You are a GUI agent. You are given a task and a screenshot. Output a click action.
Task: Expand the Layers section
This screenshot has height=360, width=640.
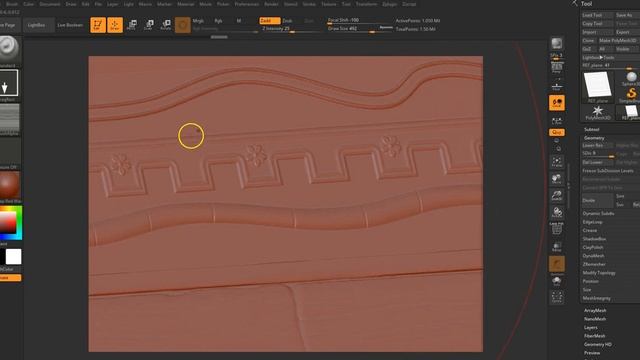coord(591,327)
